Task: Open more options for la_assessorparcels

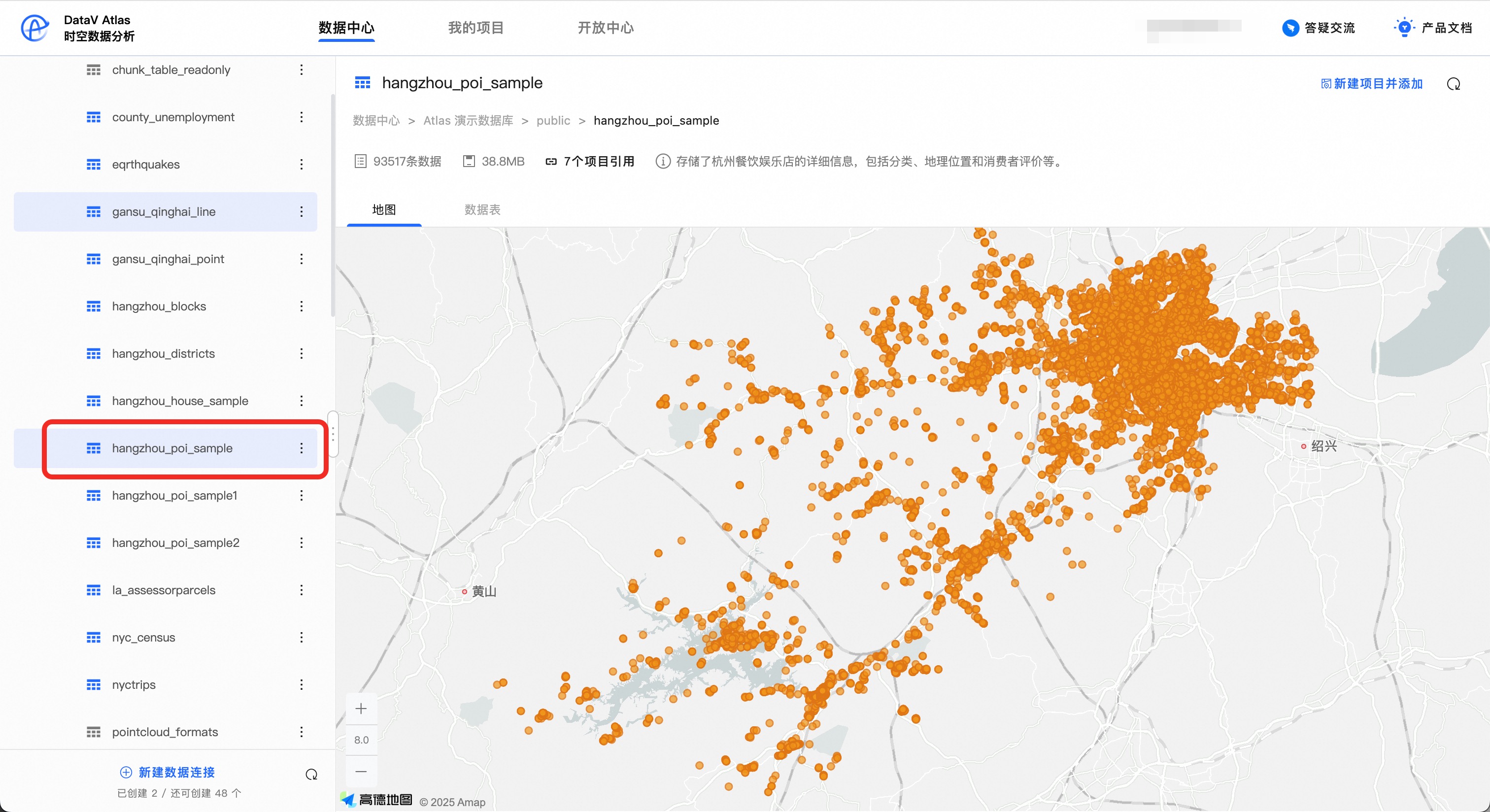Action: tap(302, 590)
